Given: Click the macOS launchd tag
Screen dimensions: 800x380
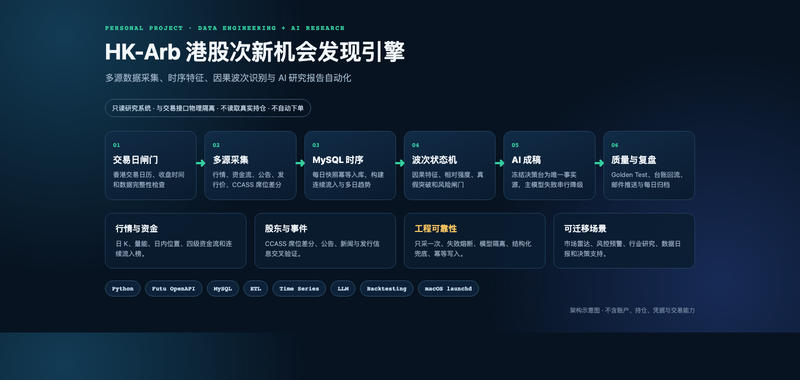Looking at the screenshot, I should 448,289.
